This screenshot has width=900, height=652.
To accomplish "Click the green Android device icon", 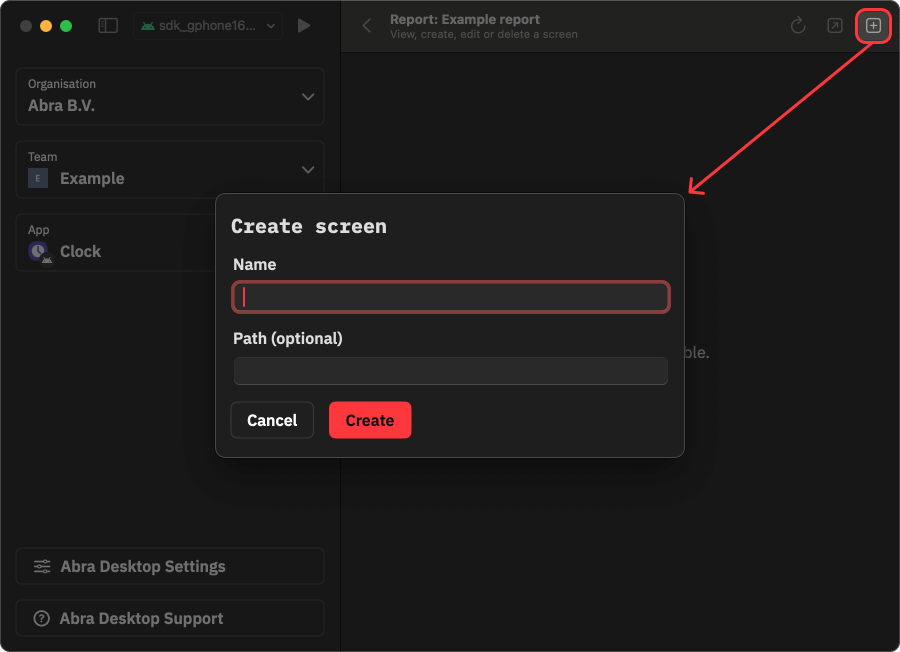I will (148, 26).
